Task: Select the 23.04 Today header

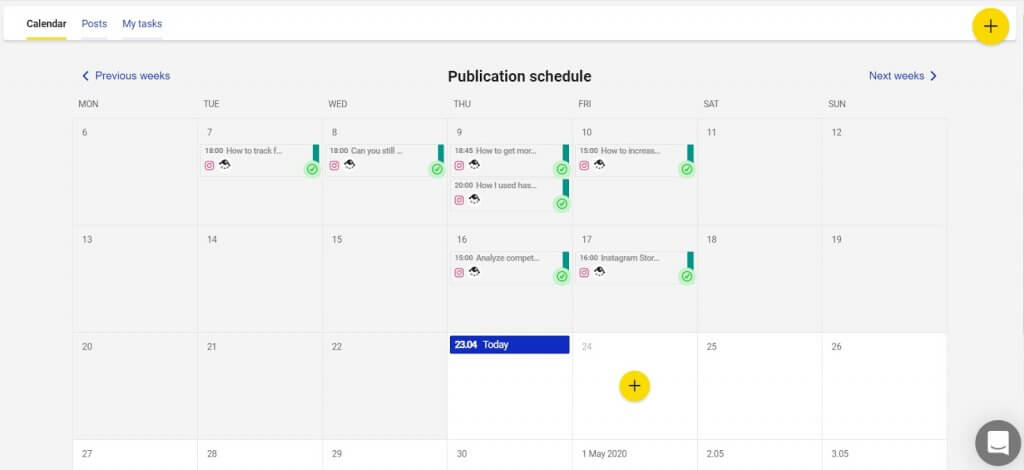Action: pos(509,345)
